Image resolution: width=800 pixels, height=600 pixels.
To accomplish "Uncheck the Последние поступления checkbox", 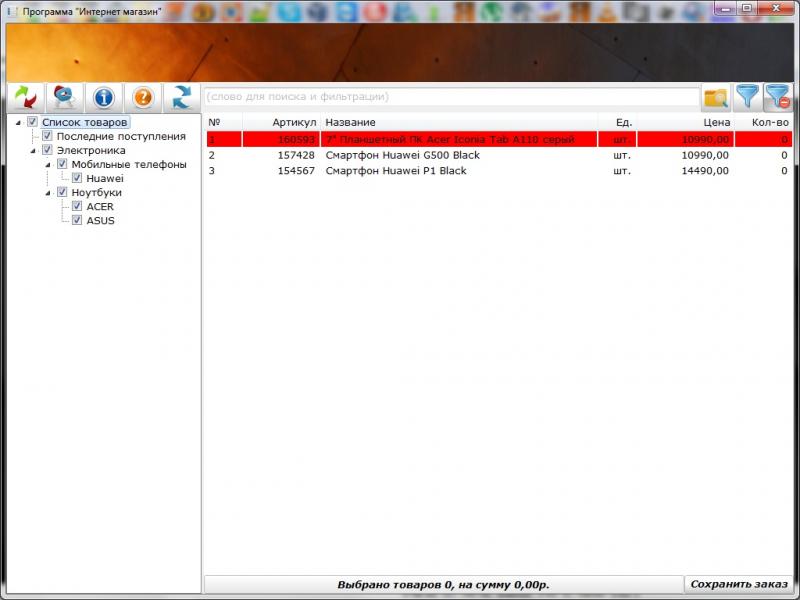I will point(47,136).
